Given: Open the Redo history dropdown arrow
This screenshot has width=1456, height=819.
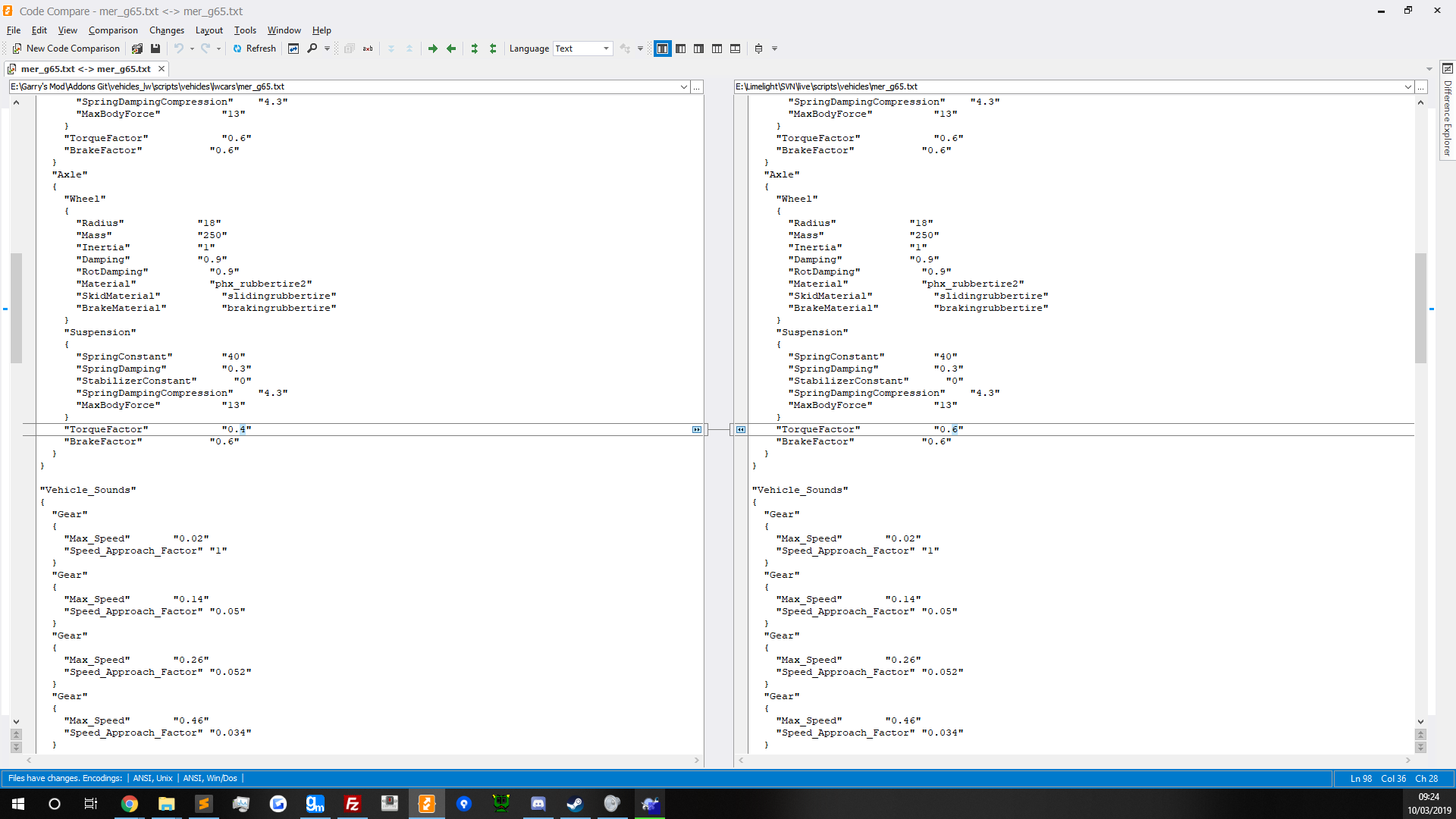Looking at the screenshot, I should (x=218, y=49).
